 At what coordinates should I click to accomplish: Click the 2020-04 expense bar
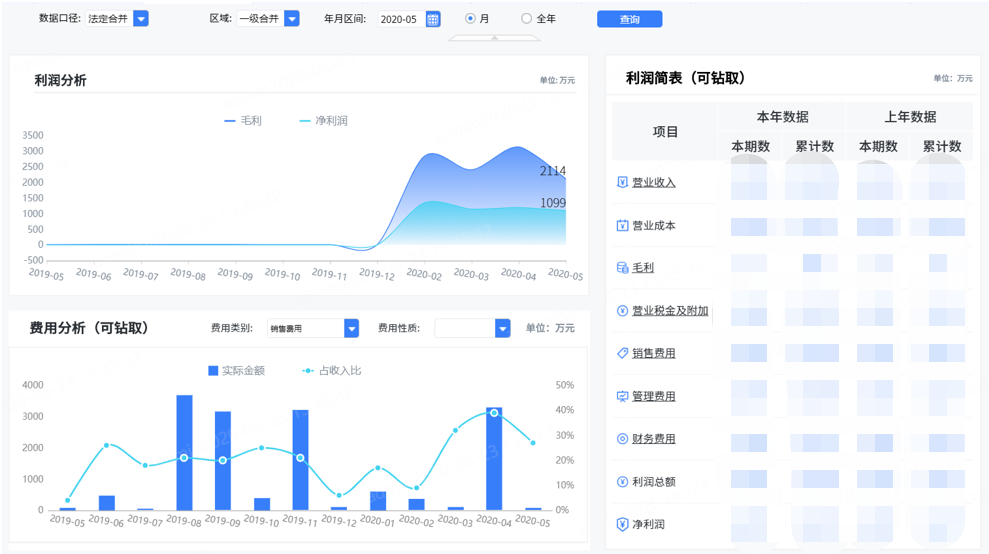[x=494, y=459]
